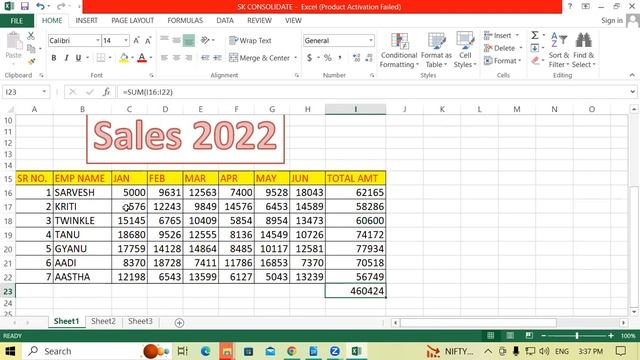Open the General number format dropdown
Image resolution: width=640 pixels, height=360 pixels.
coord(371,40)
